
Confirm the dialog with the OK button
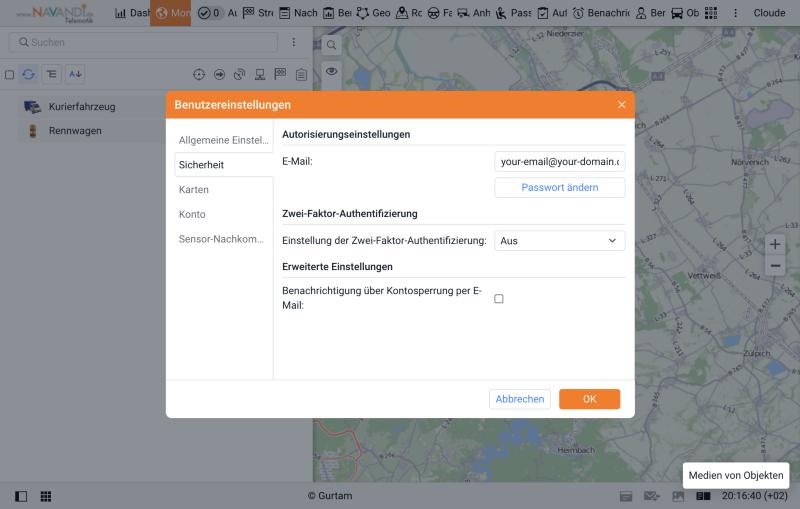pos(589,399)
